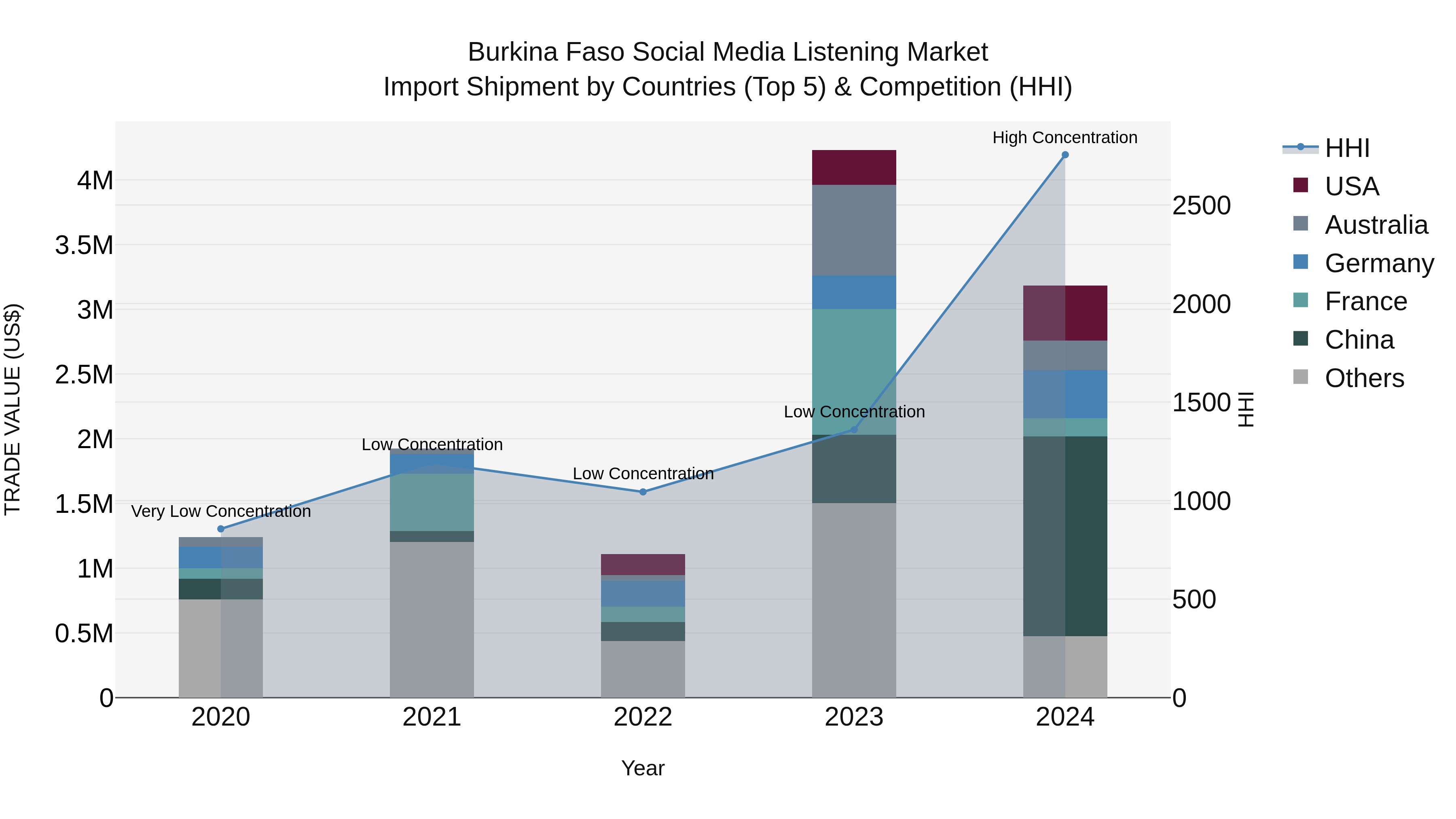Click the '2.5M' left axis tick
Image resolution: width=1456 pixels, height=819 pixels.
tap(84, 375)
